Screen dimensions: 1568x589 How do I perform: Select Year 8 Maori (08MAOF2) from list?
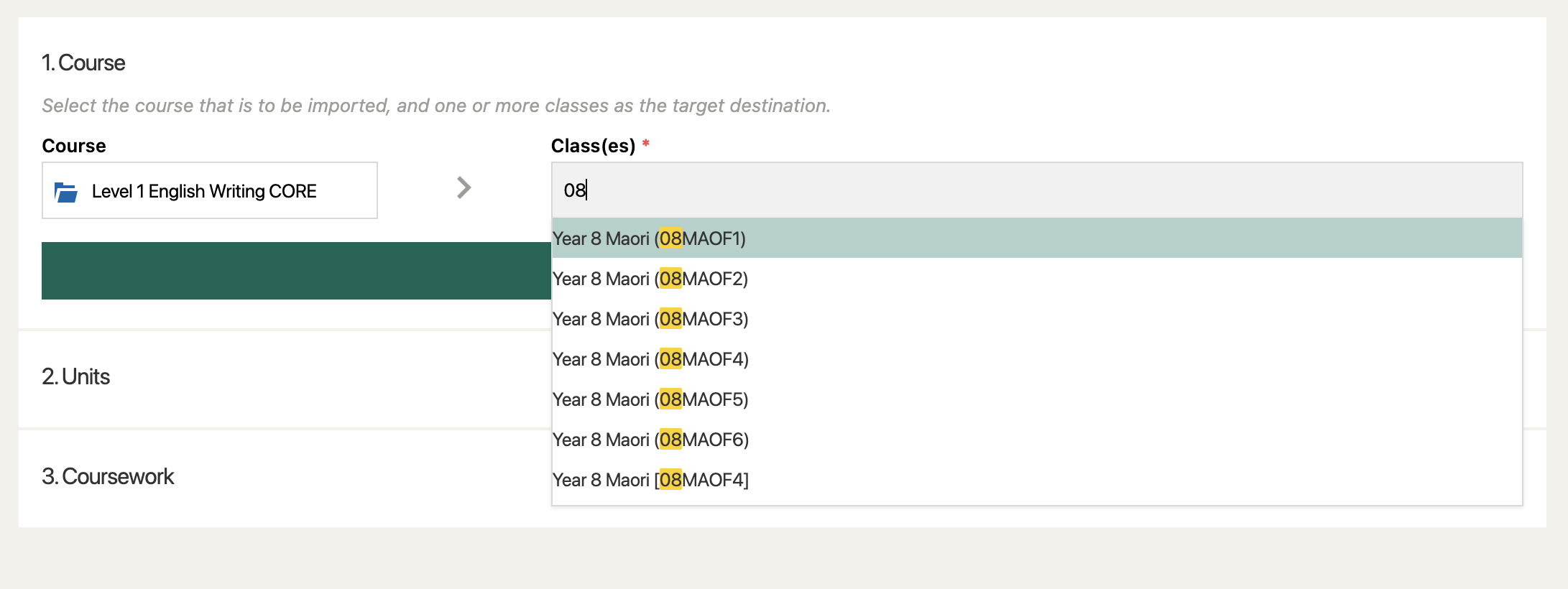pos(1036,279)
